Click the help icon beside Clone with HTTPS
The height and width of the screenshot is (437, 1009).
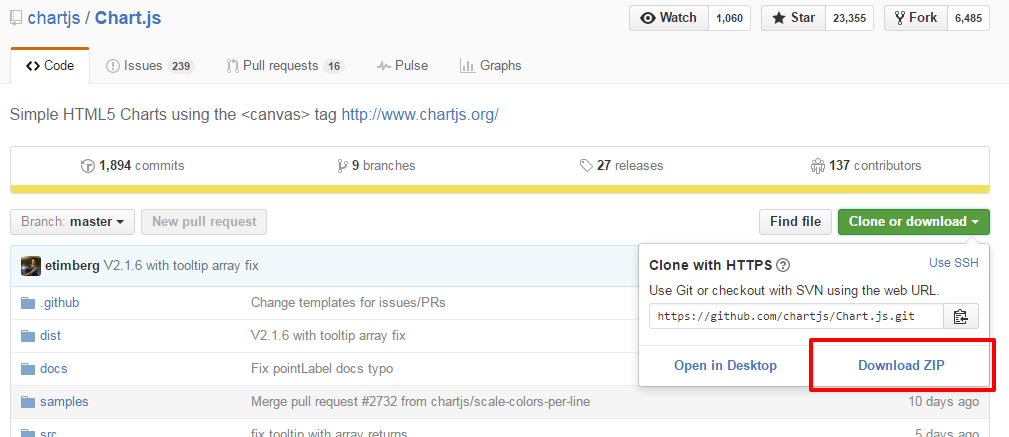point(783,265)
